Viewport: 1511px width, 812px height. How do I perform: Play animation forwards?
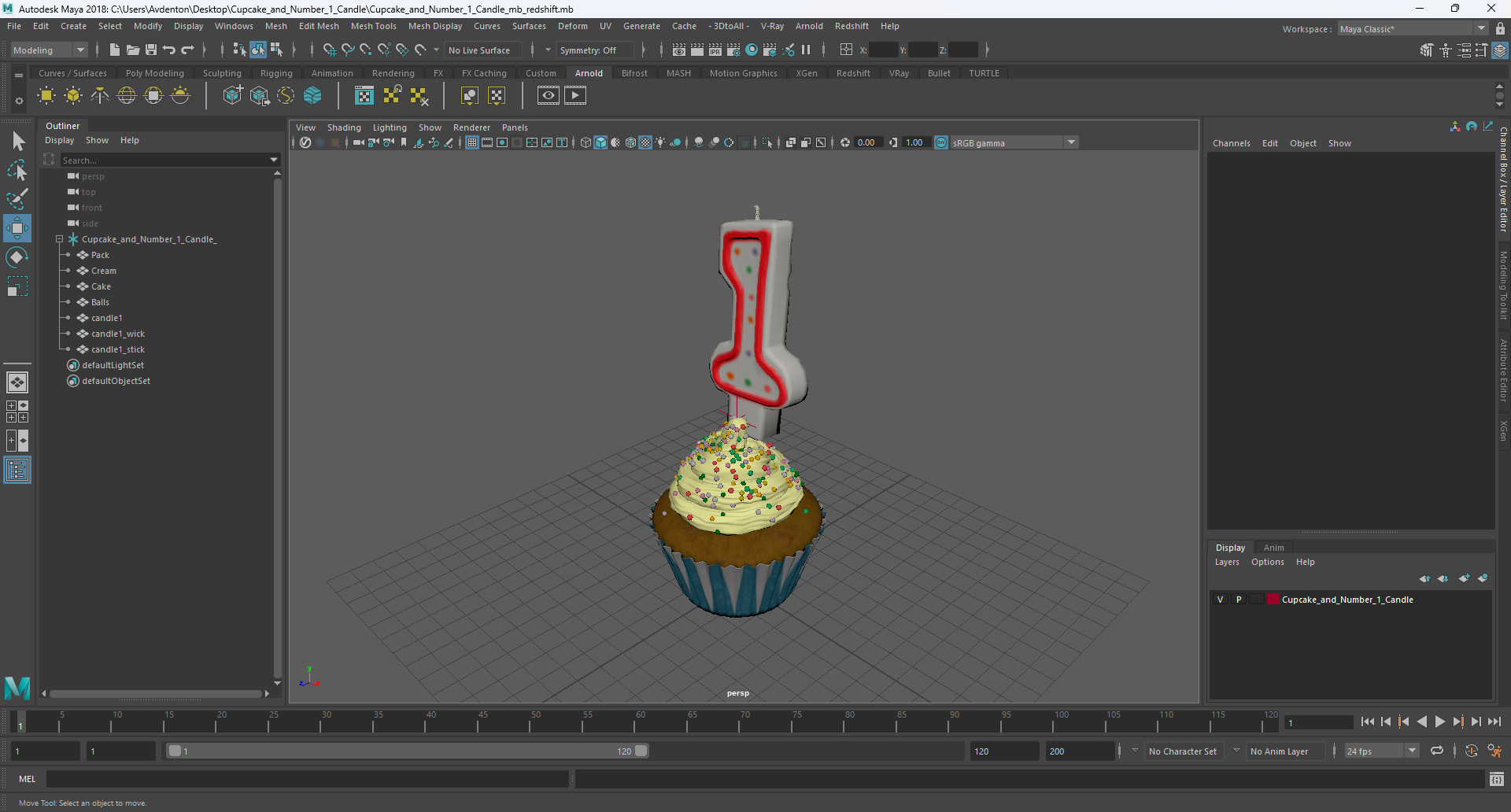tap(1440, 722)
